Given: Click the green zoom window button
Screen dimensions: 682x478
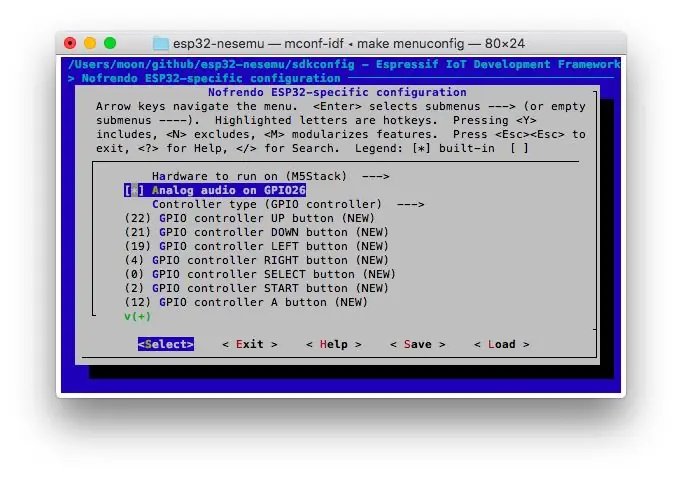Looking at the screenshot, I should pos(110,43).
